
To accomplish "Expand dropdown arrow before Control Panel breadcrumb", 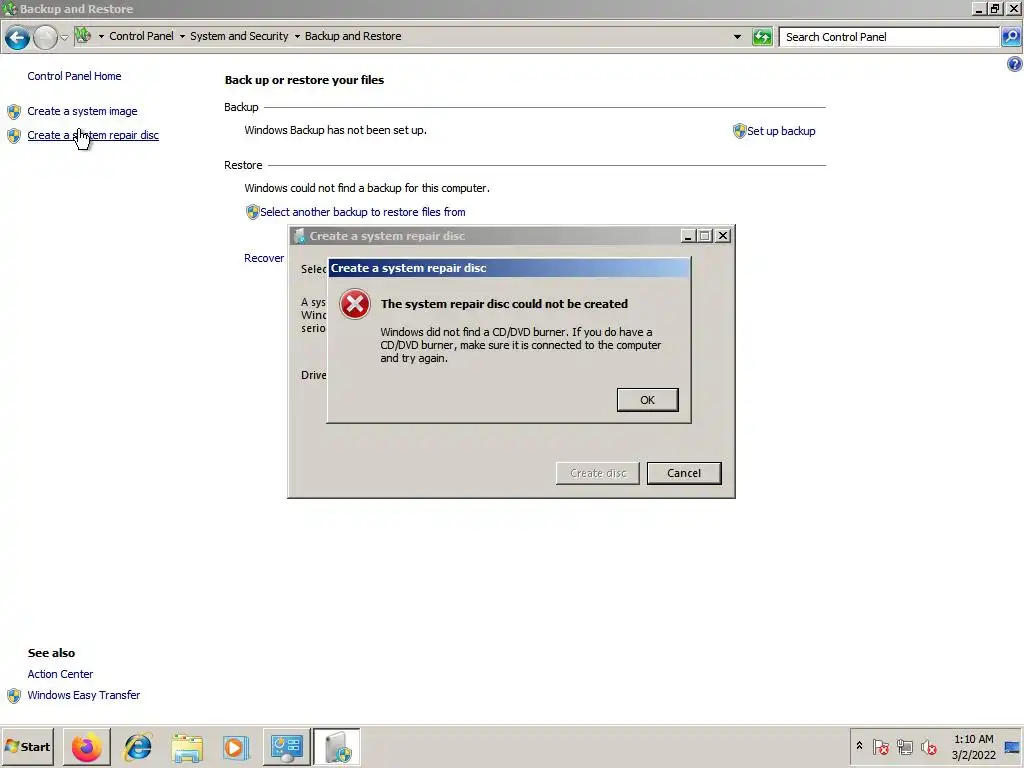I will tap(101, 37).
